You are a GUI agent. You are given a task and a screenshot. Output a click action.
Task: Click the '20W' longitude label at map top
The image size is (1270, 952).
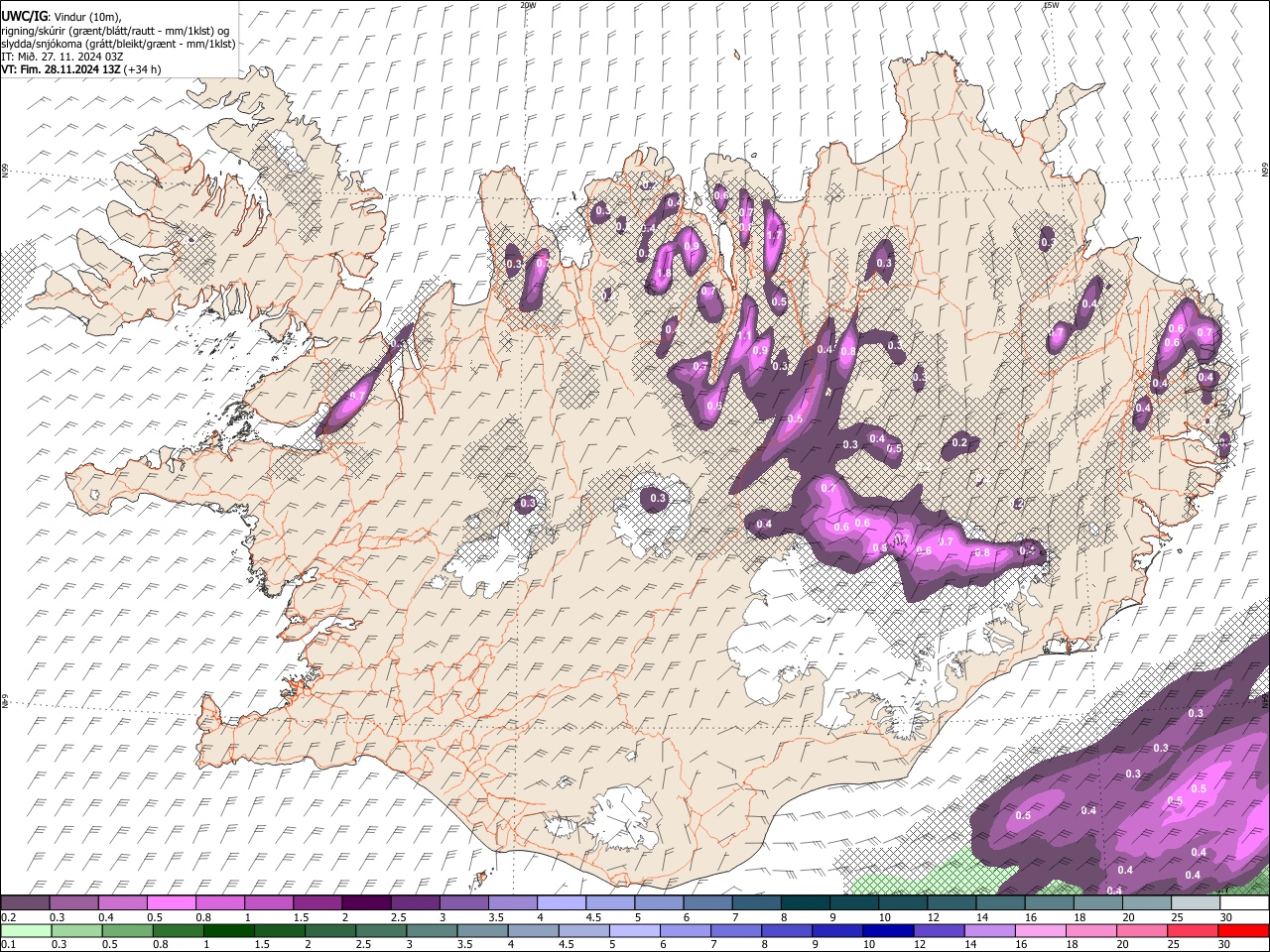click(528, 5)
